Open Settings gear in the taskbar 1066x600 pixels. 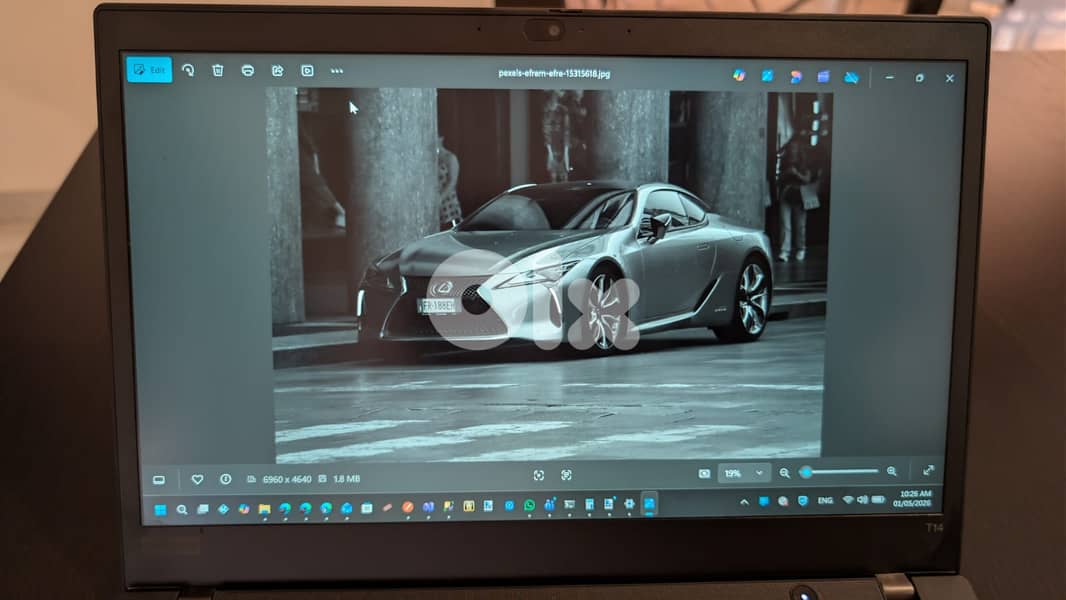pos(630,504)
